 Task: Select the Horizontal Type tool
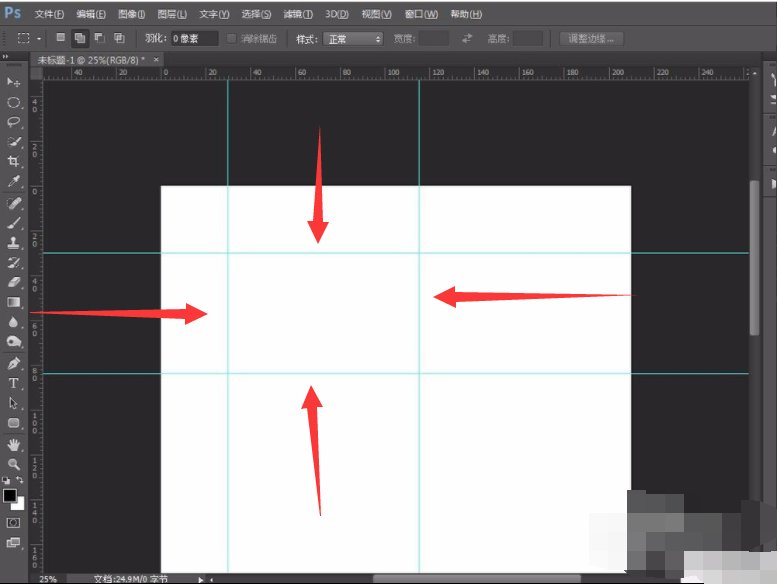pyautogui.click(x=14, y=383)
